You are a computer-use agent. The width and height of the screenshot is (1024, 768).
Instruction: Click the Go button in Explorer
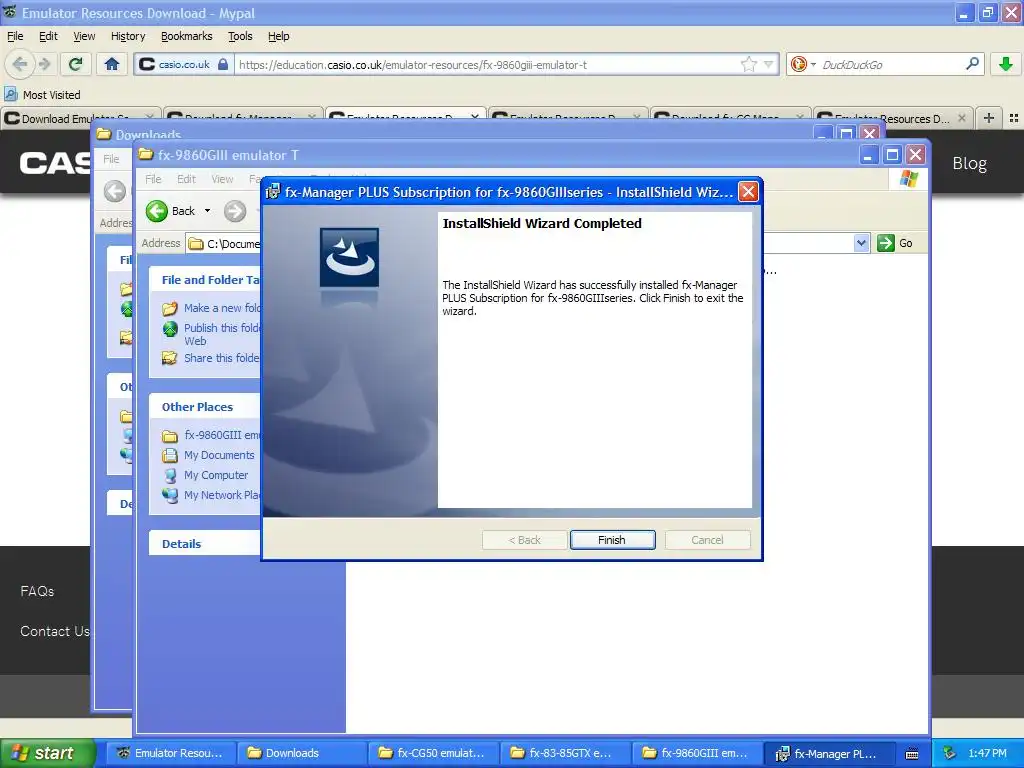(x=896, y=243)
